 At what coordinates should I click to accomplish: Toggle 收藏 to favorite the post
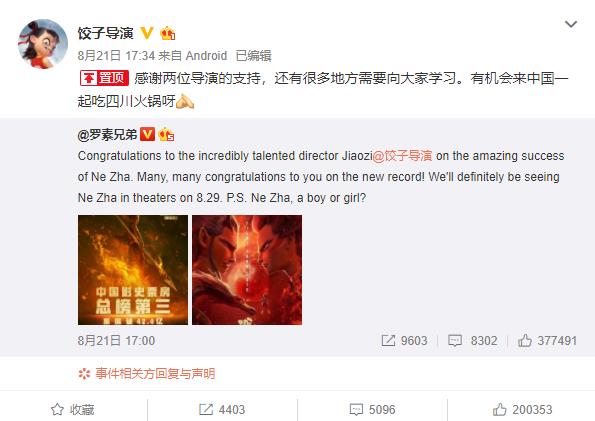(x=73, y=410)
